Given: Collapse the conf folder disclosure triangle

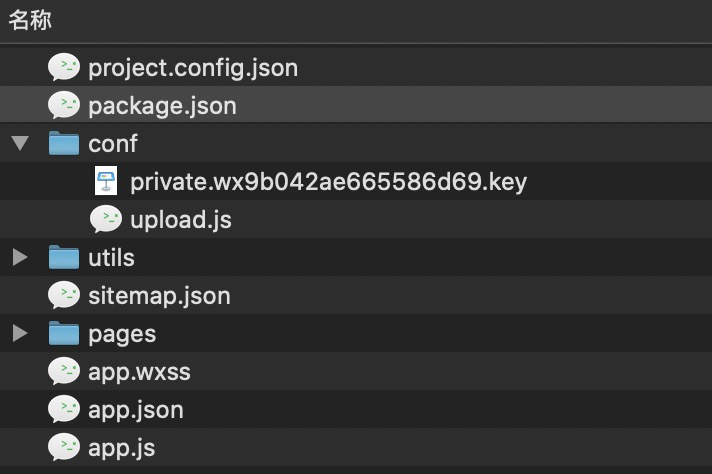Looking at the screenshot, I should pos(20,143).
